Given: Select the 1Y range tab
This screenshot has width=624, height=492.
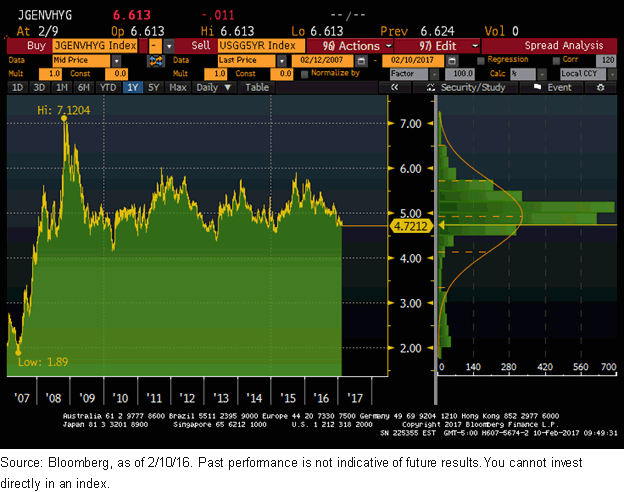Looking at the screenshot, I should click(133, 88).
